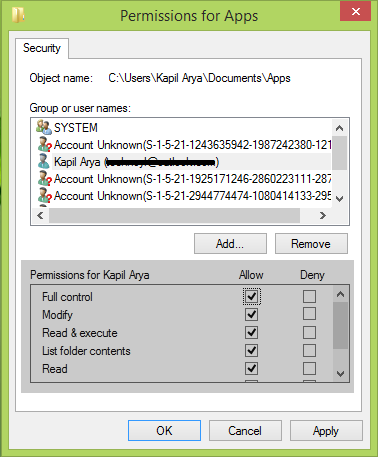378x457 pixels.
Task: Check Deny for List folder contents
Action: point(309,350)
